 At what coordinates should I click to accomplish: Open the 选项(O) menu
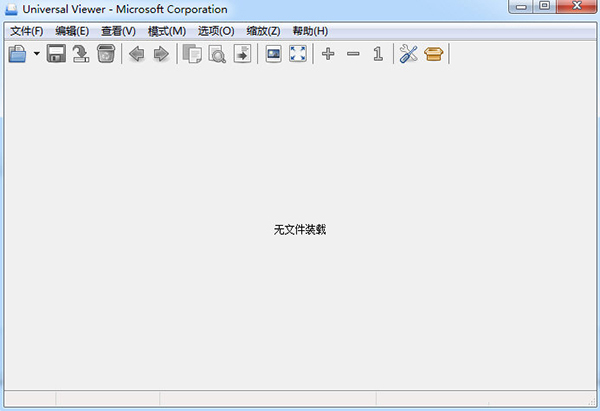pos(216,31)
